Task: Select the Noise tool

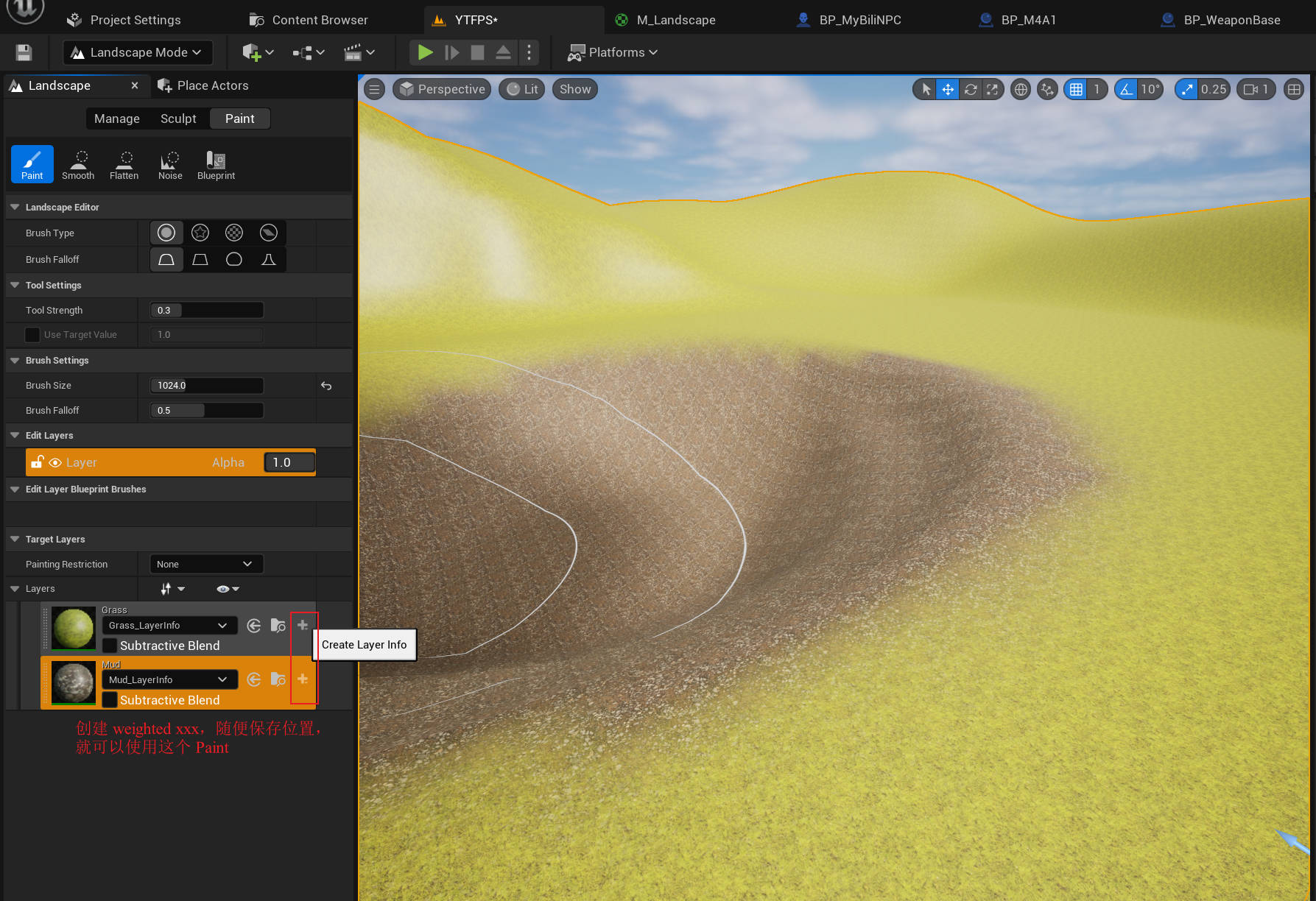Action: pyautogui.click(x=170, y=163)
